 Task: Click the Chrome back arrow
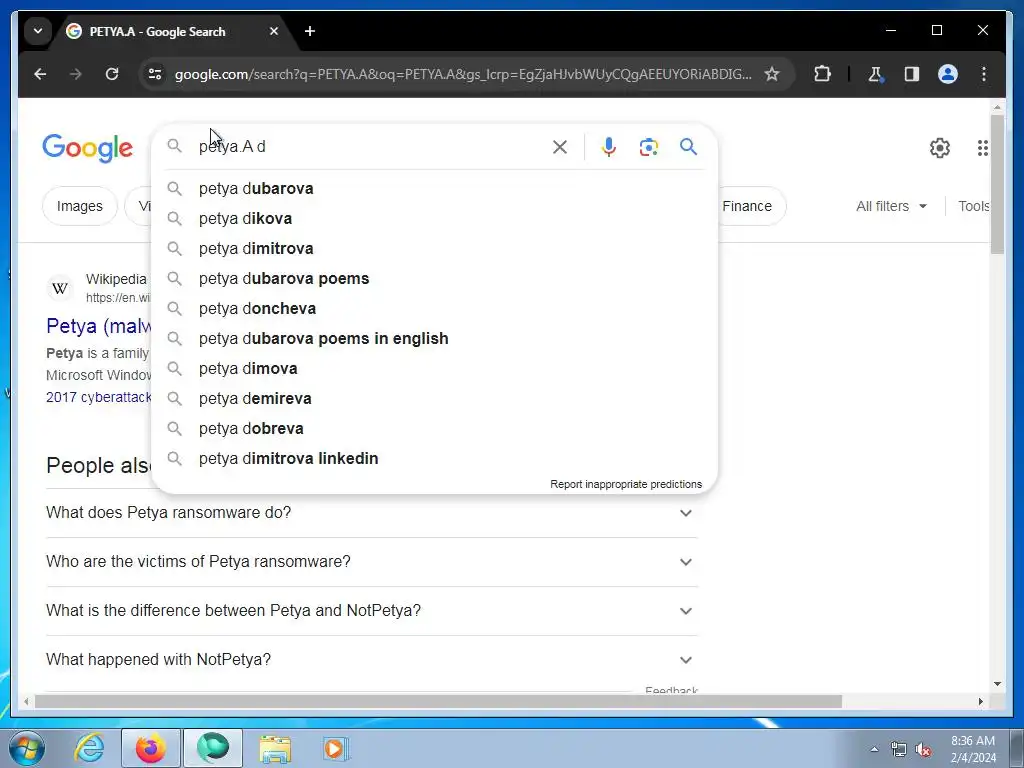40,74
